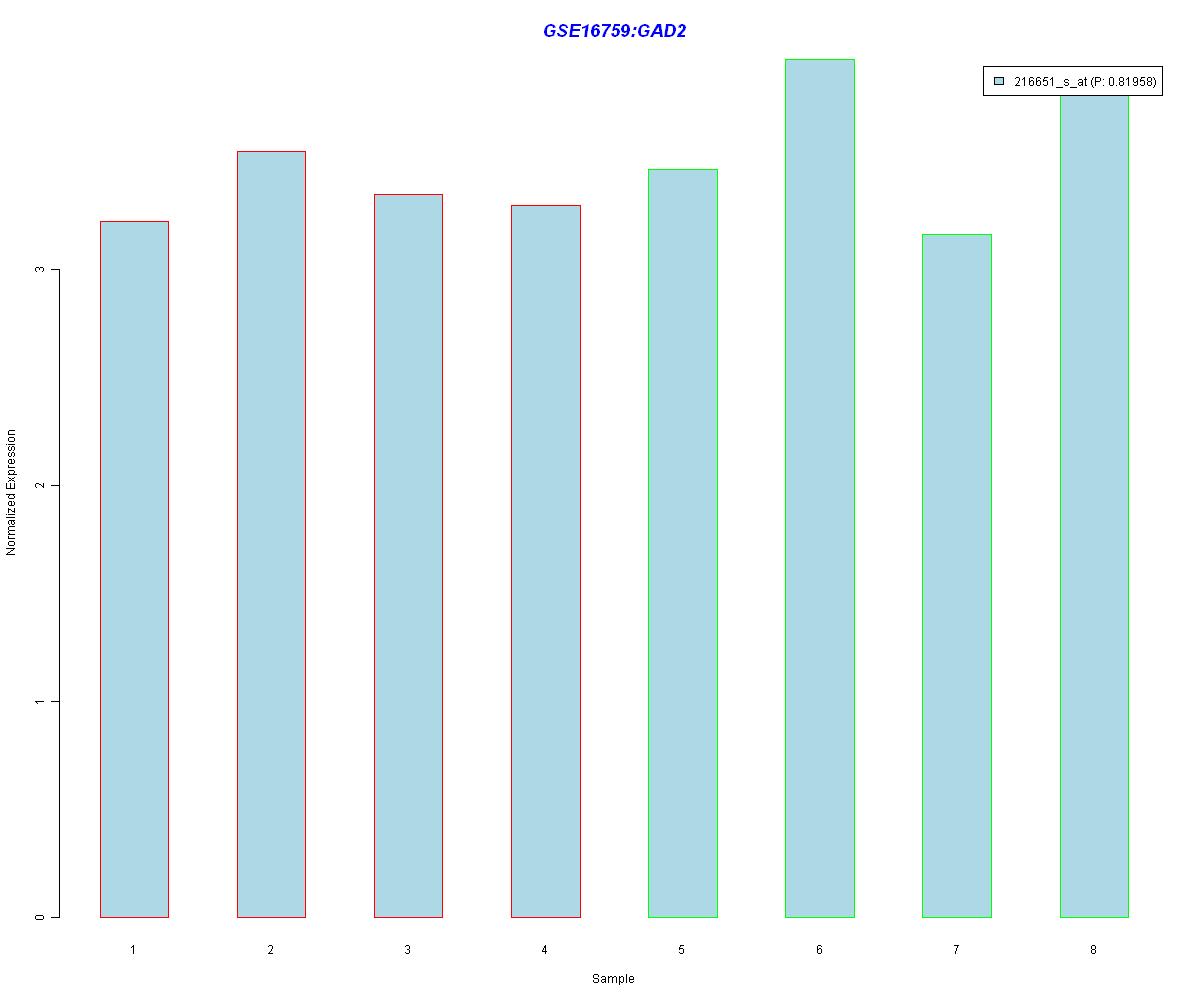Click the light blue legend swatch
This screenshot has height=1000, width=1200.
(999, 82)
